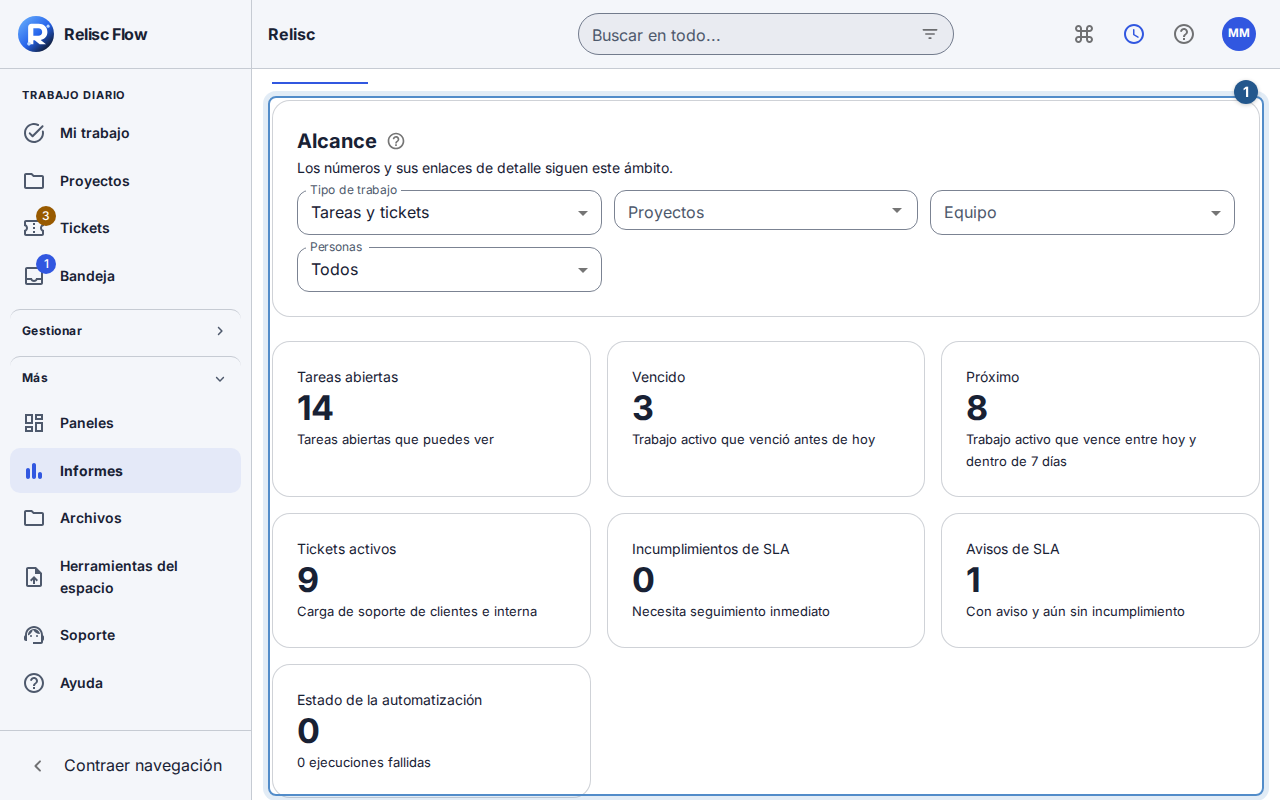Focus the Buscar en todo search field
The image size is (1280, 800).
[x=766, y=34]
